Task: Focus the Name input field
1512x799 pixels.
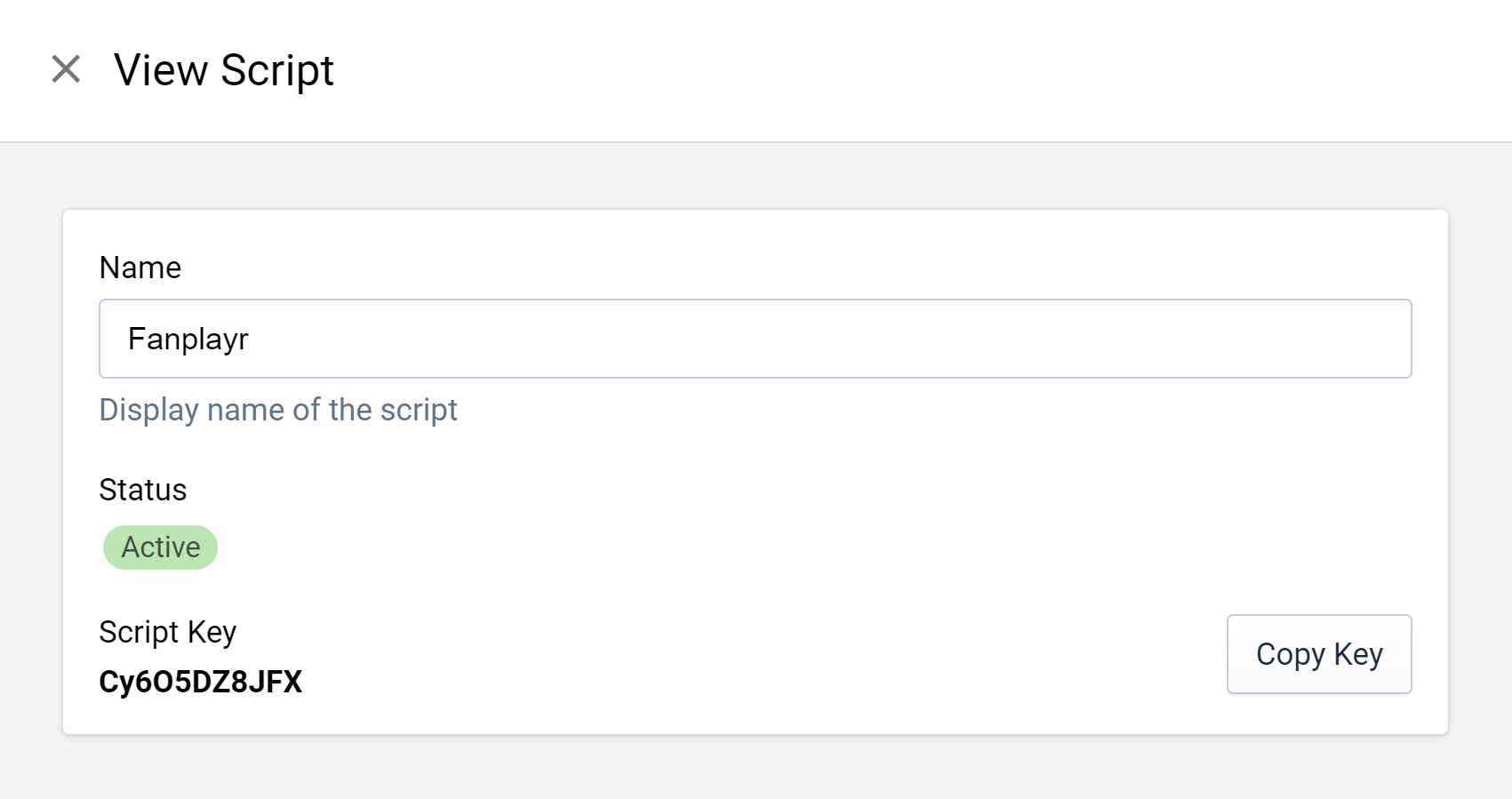Action: pos(756,339)
